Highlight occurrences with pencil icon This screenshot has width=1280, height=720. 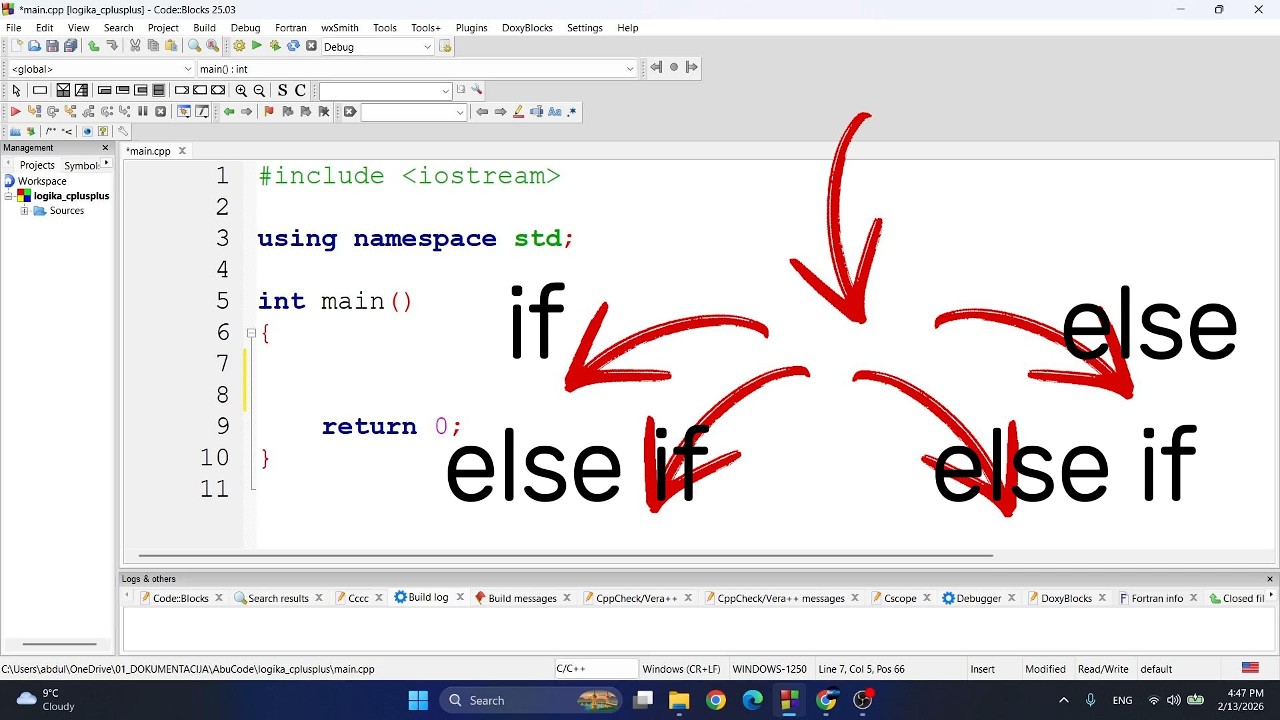point(518,111)
